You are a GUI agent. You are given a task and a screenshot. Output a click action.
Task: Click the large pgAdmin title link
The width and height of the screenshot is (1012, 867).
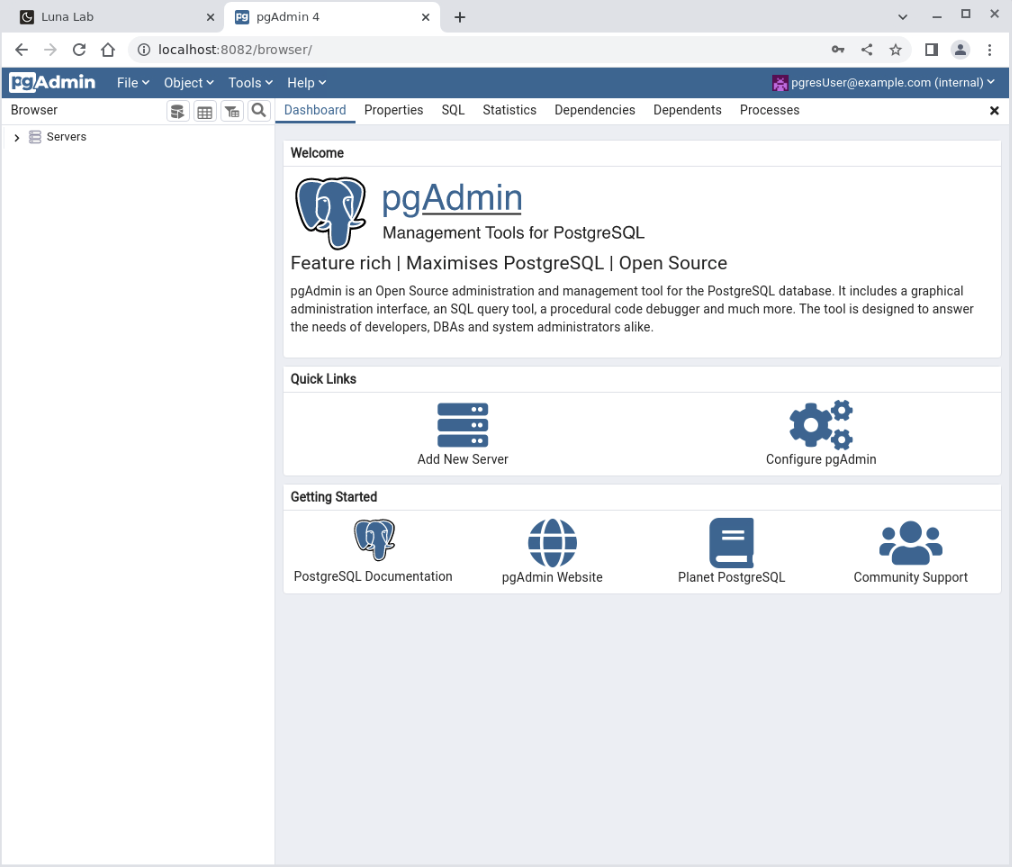pyautogui.click(x=452, y=198)
